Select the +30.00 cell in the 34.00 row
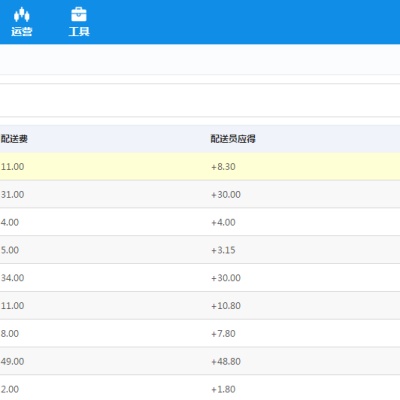Screen dimensions: 400x400 click(x=226, y=278)
